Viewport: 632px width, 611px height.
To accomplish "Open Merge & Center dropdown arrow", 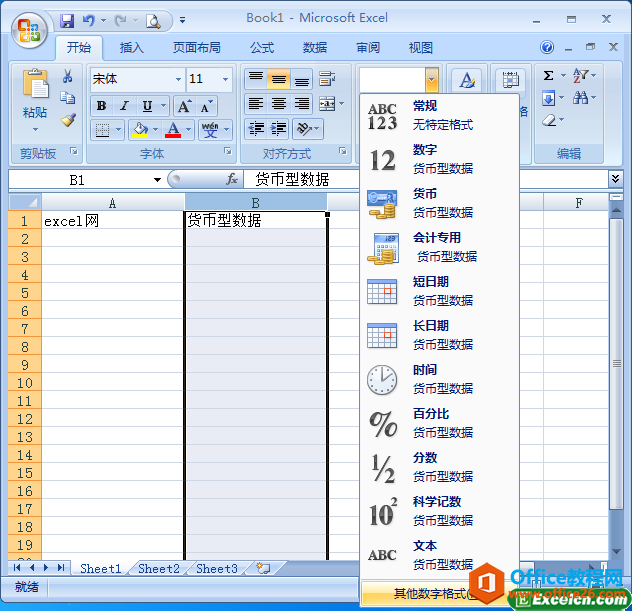I will [342, 104].
